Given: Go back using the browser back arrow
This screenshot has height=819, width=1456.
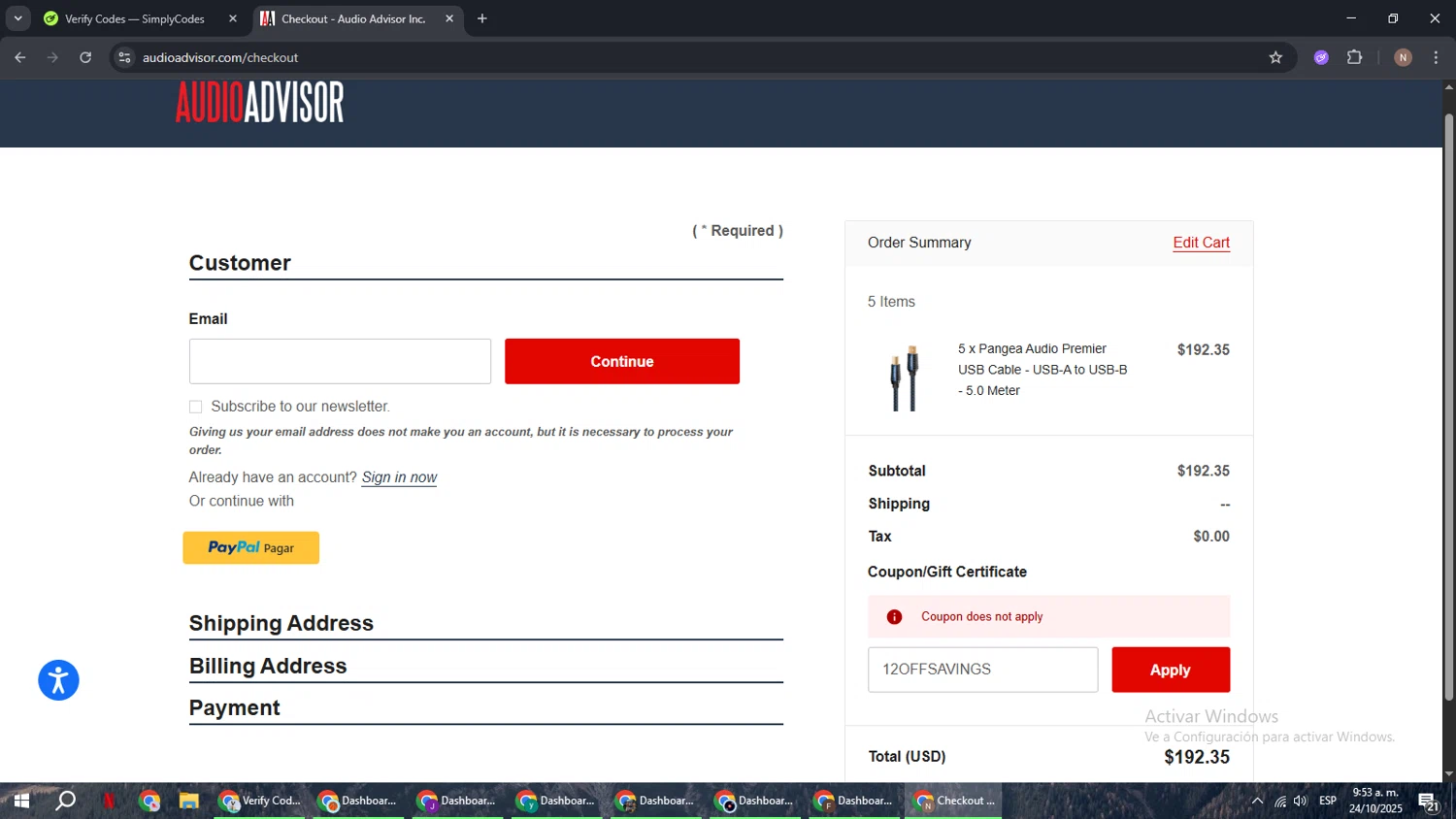Looking at the screenshot, I should click(20, 57).
